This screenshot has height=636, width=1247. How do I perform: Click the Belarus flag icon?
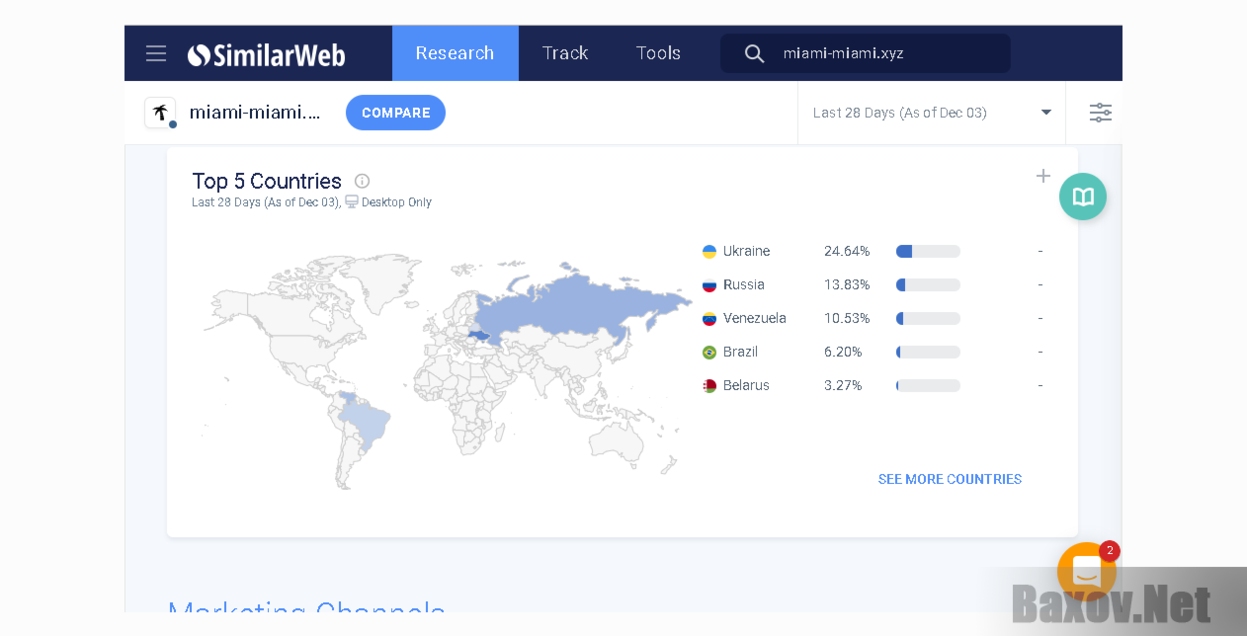709,385
